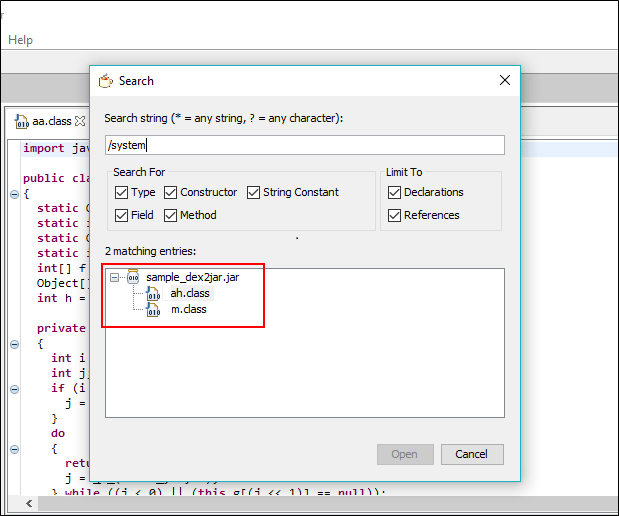
Task: Click the search string input field
Action: pyautogui.click(x=304, y=145)
